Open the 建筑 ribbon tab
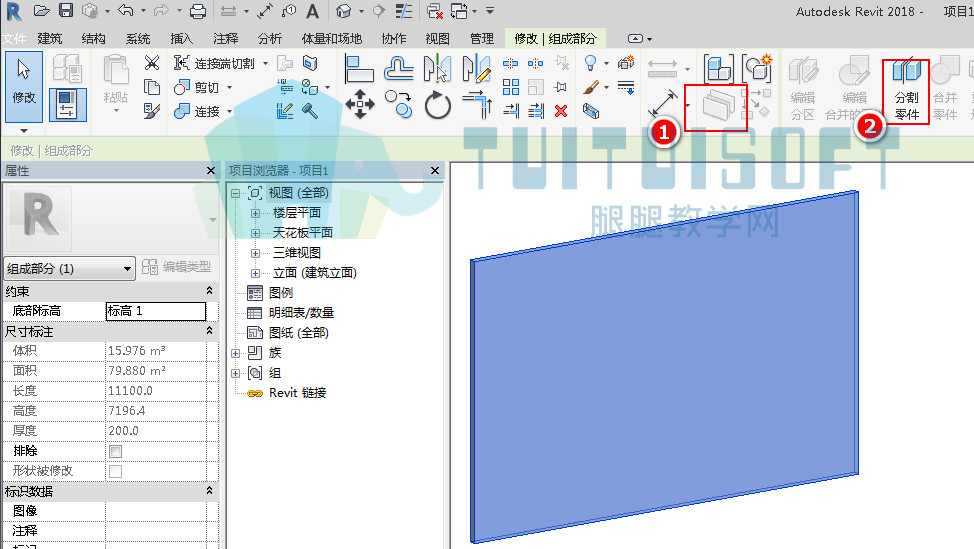The image size is (974, 549). 50,39
